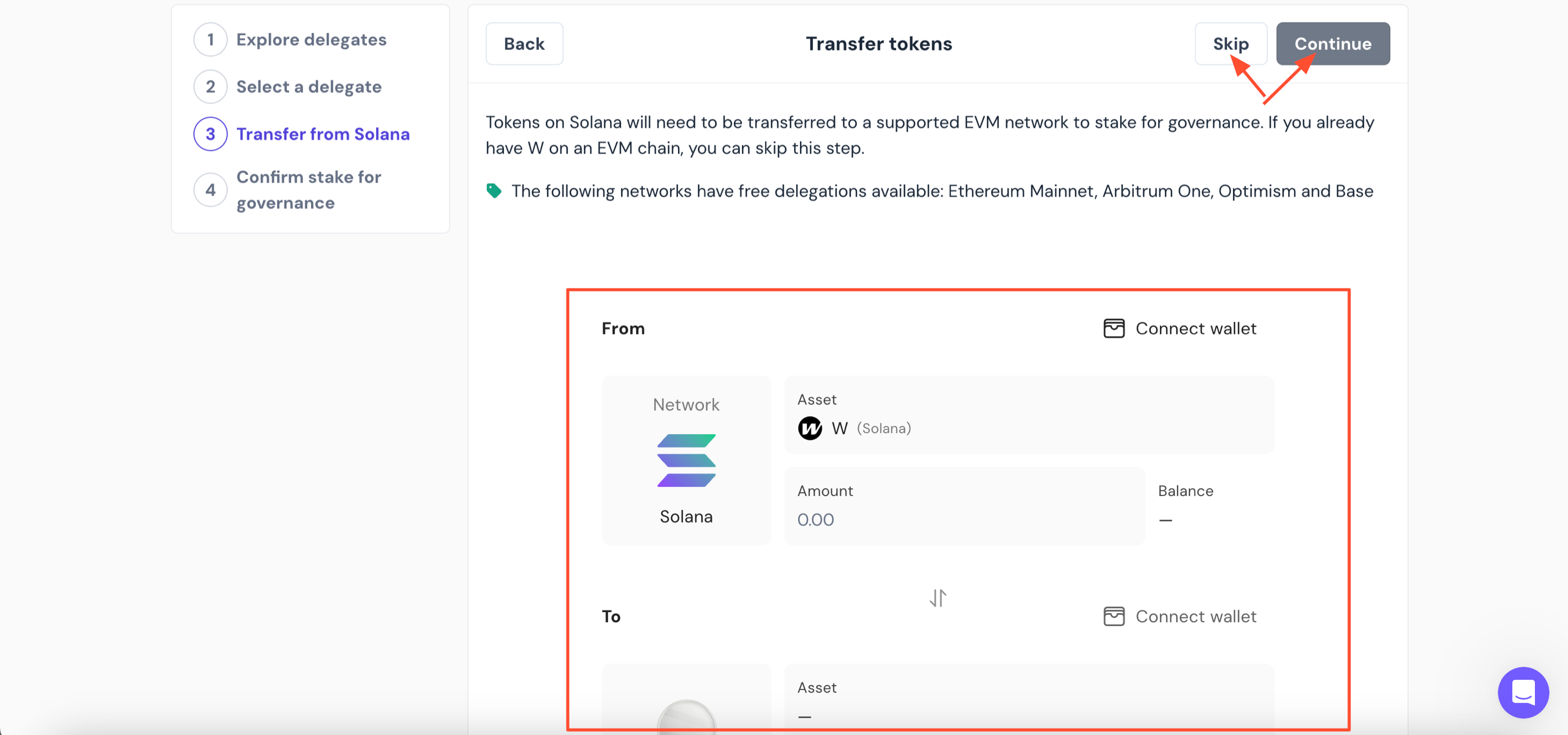1568x735 pixels.
Task: Open the To section Asset selector
Action: pos(1028,700)
